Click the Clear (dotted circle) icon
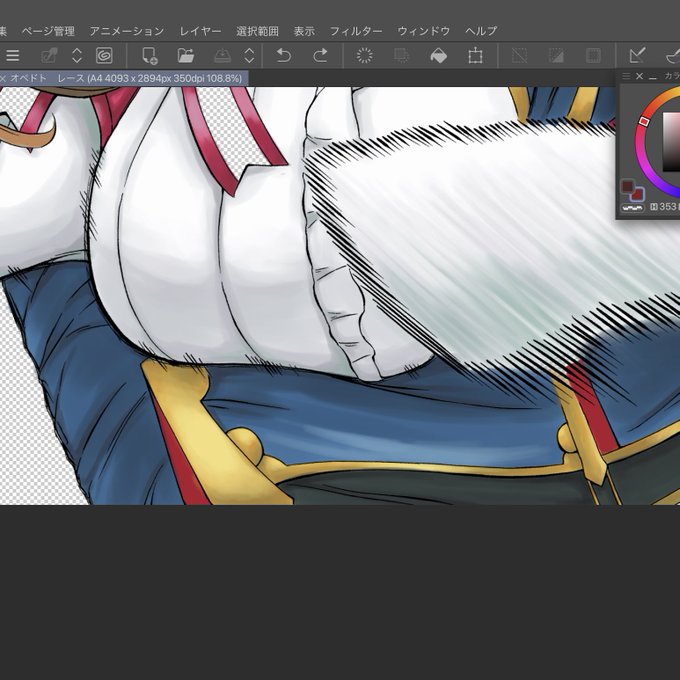This screenshot has width=680, height=680. coord(364,56)
